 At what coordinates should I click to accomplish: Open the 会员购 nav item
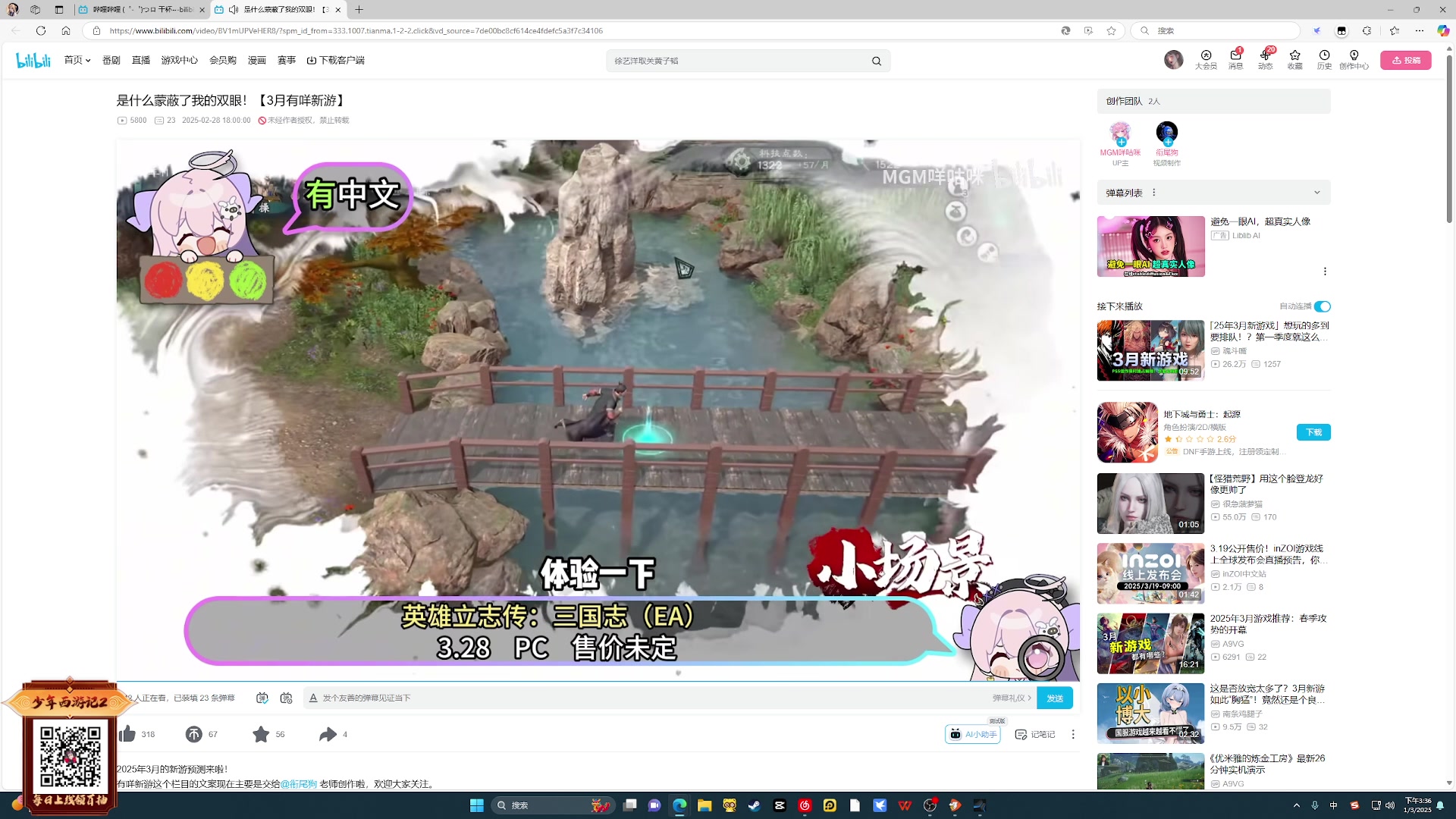pyautogui.click(x=223, y=60)
